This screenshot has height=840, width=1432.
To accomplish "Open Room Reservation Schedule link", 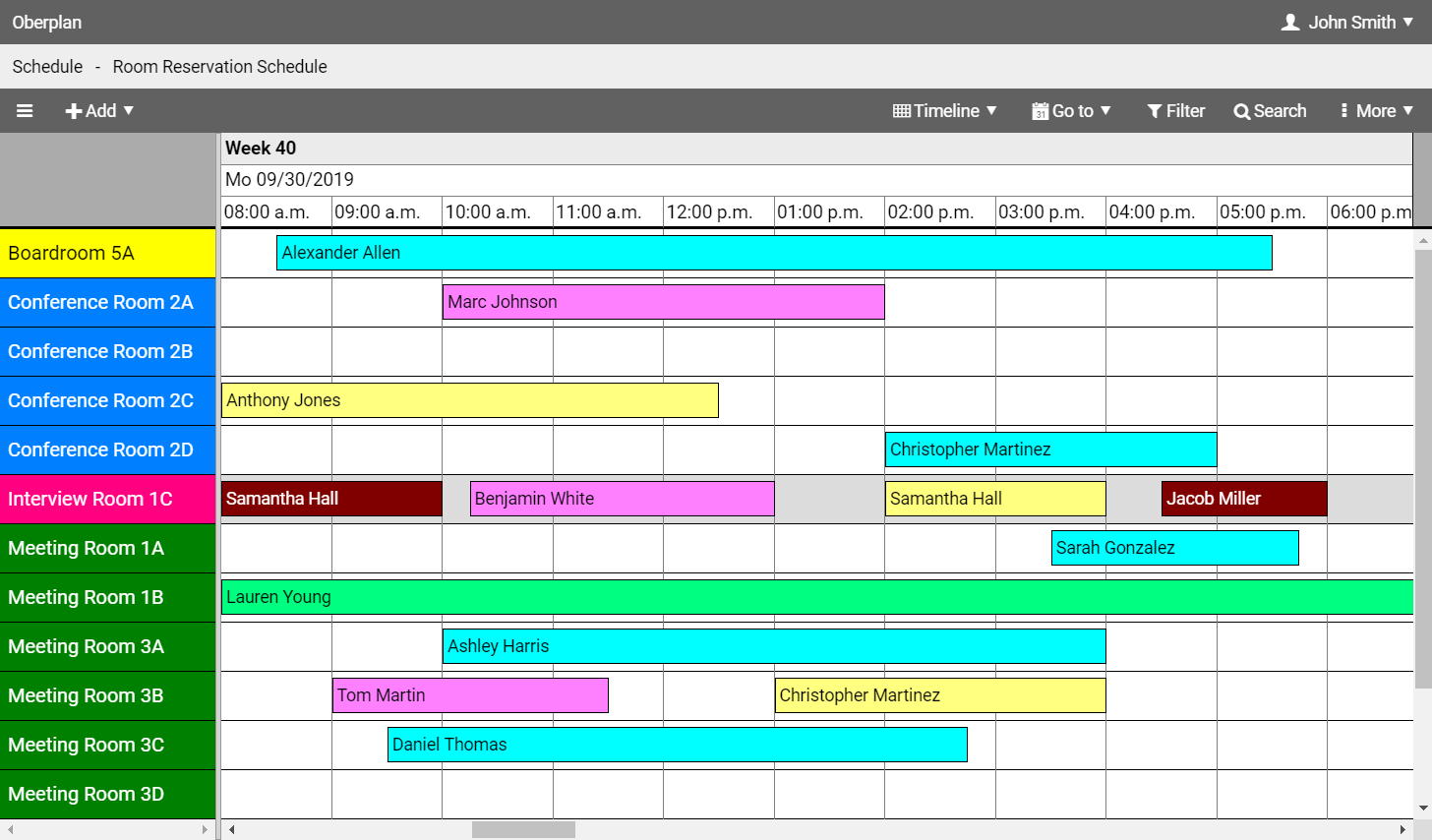I will [x=219, y=66].
